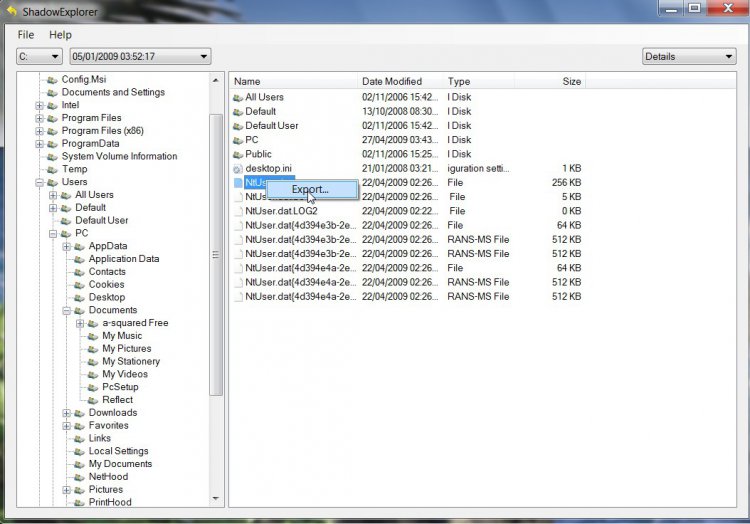Click the NtUser.dat.LOG2 file icon
The image size is (750, 524).
(238, 211)
